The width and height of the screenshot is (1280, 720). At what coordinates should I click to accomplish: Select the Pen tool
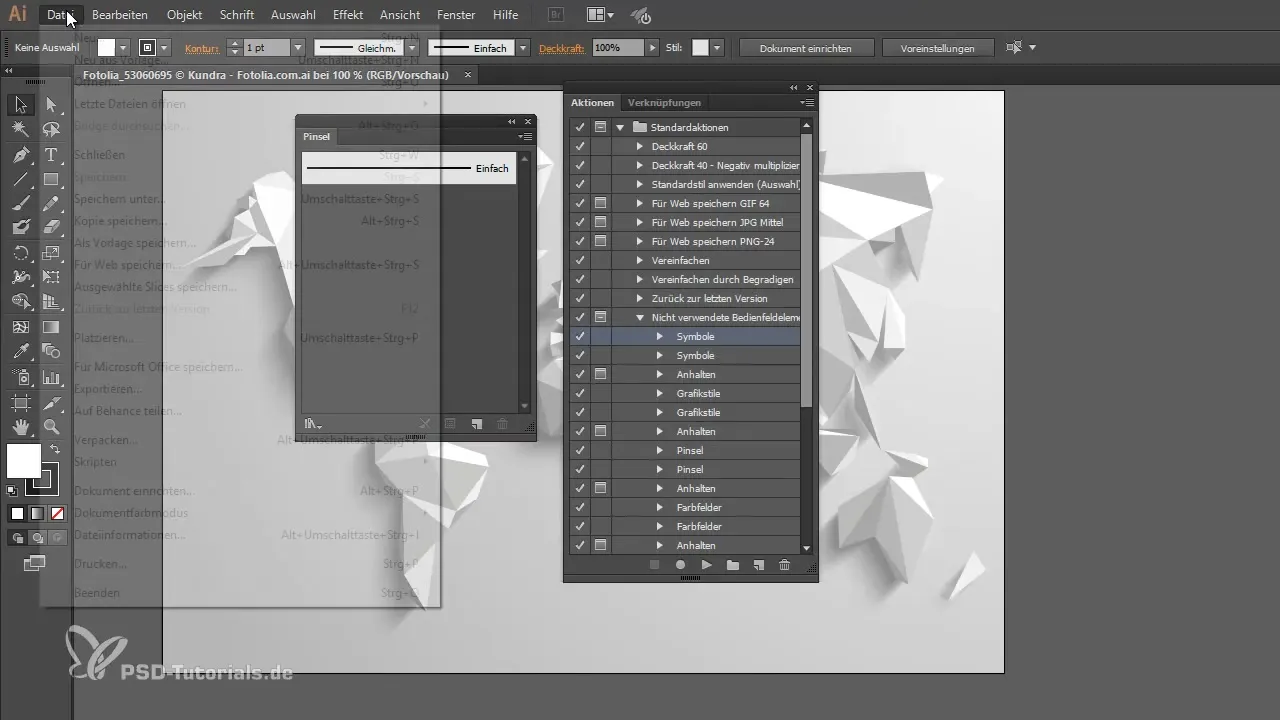click(21, 154)
